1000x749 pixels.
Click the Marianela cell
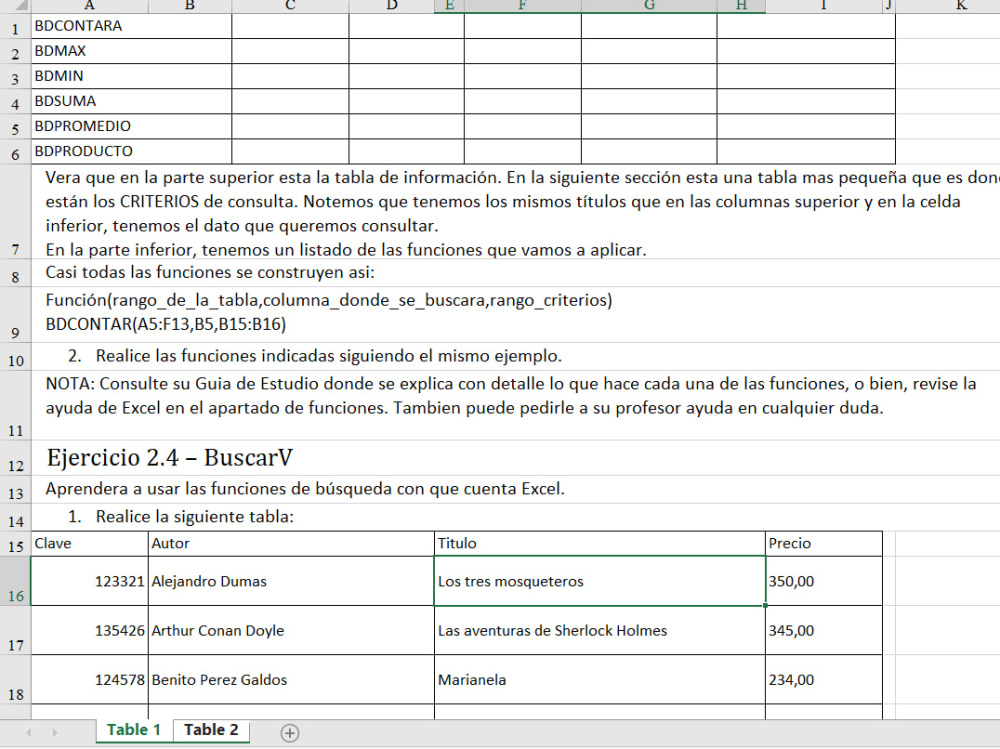click(599, 679)
